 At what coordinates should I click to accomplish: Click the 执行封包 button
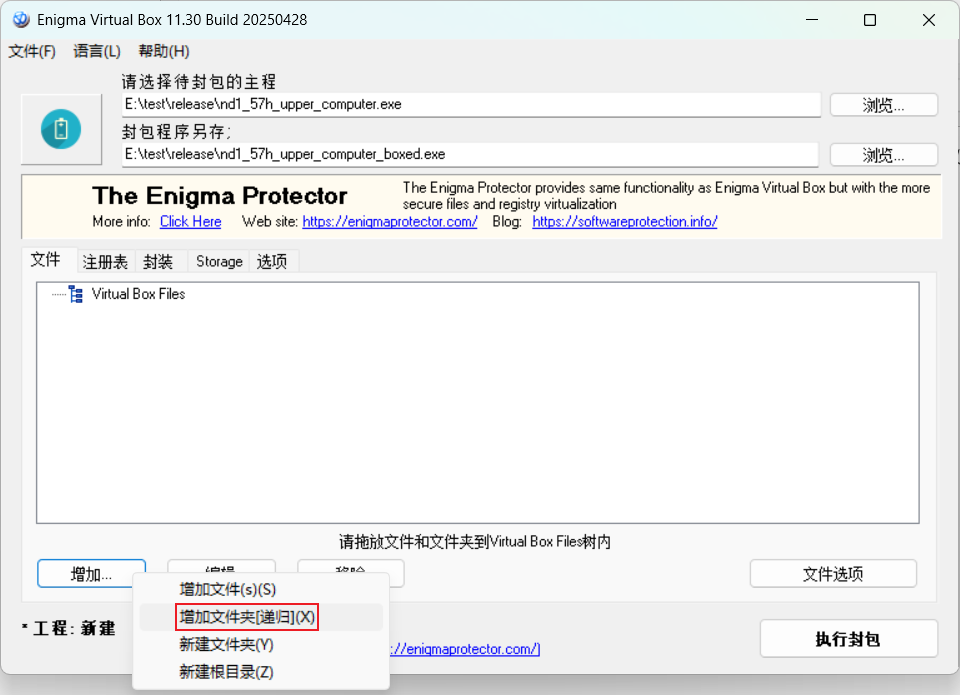coord(849,639)
